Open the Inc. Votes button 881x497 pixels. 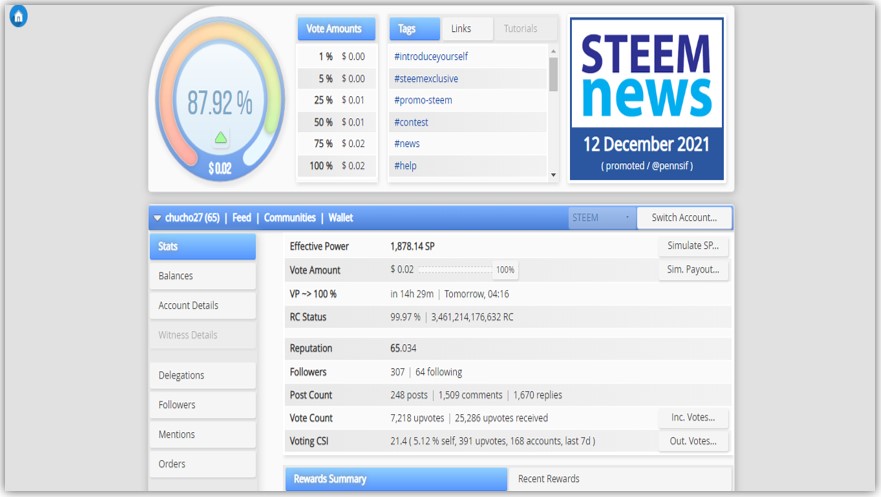693,418
